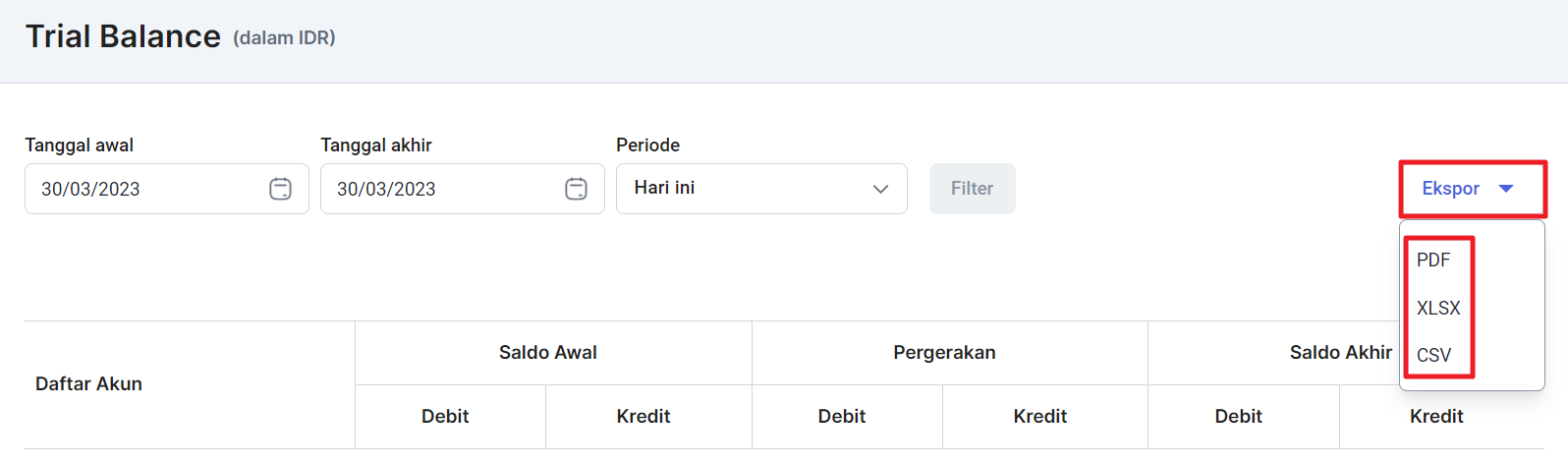Select PDF from the export menu
This screenshot has width=1568, height=464.
point(1433,261)
